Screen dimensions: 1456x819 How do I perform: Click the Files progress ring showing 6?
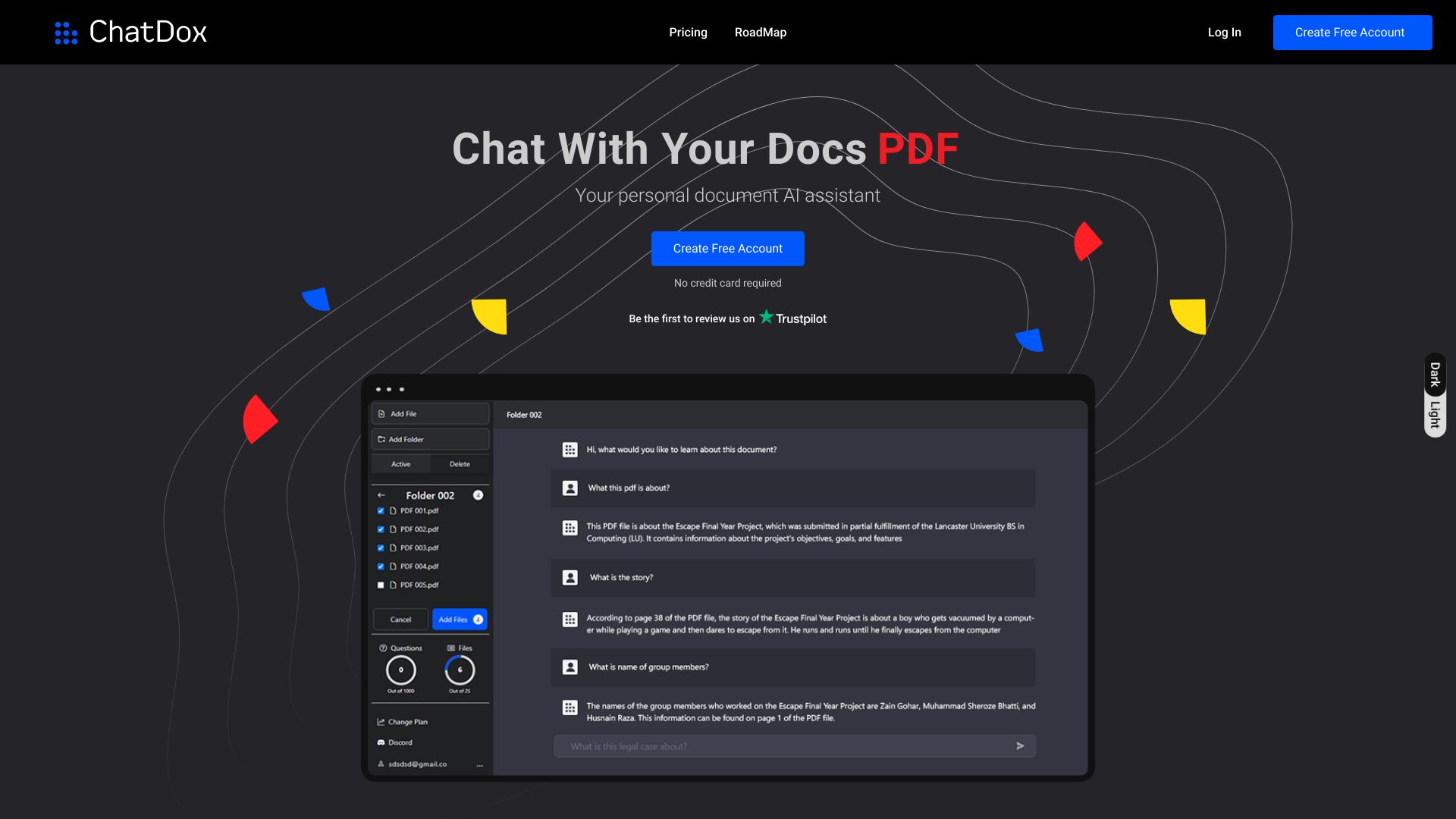460,670
